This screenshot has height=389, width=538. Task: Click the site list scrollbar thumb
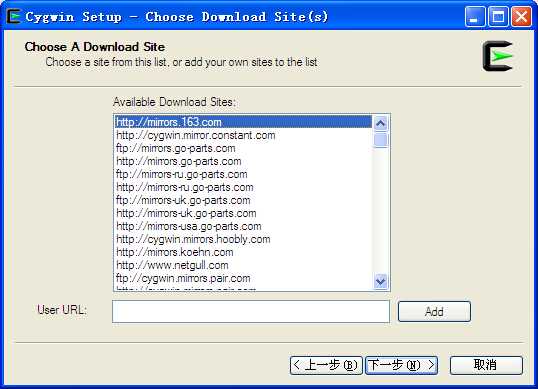(x=380, y=140)
